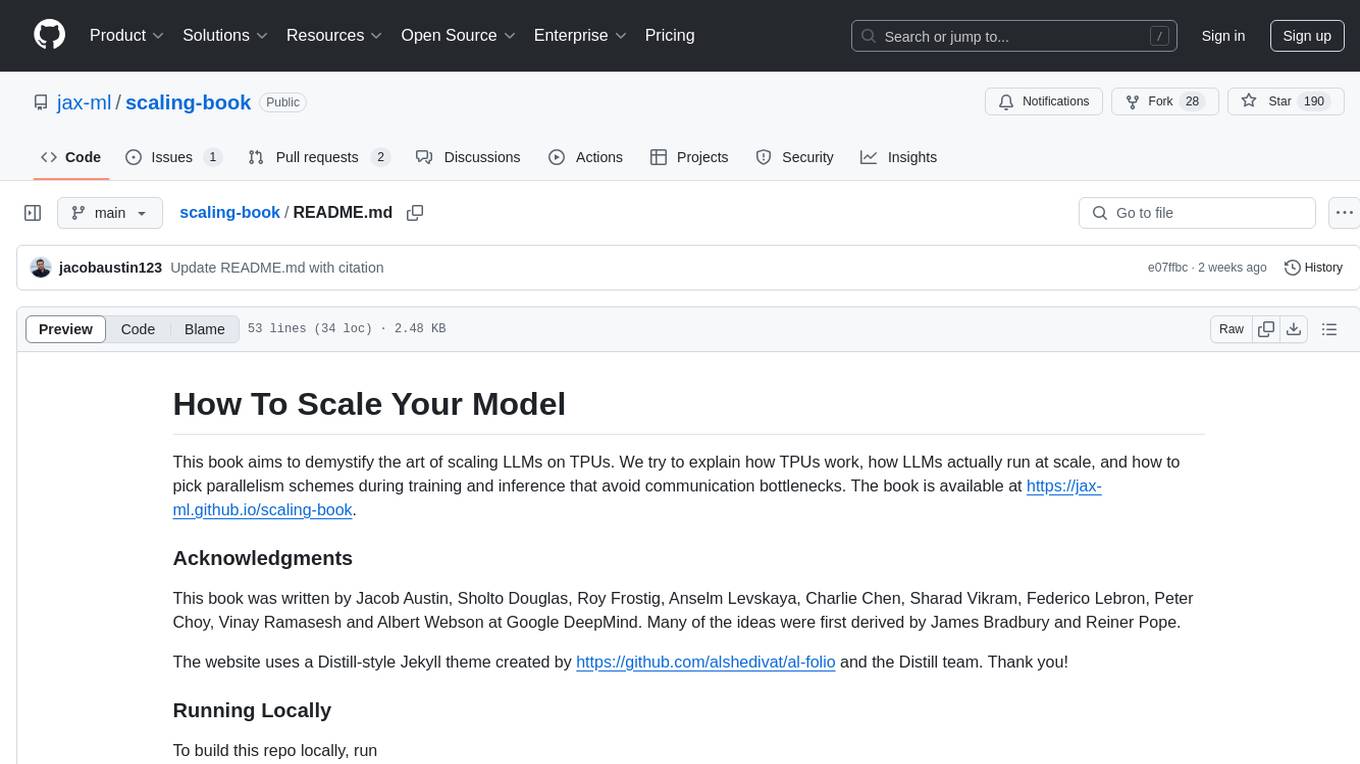View file History

click(1313, 267)
